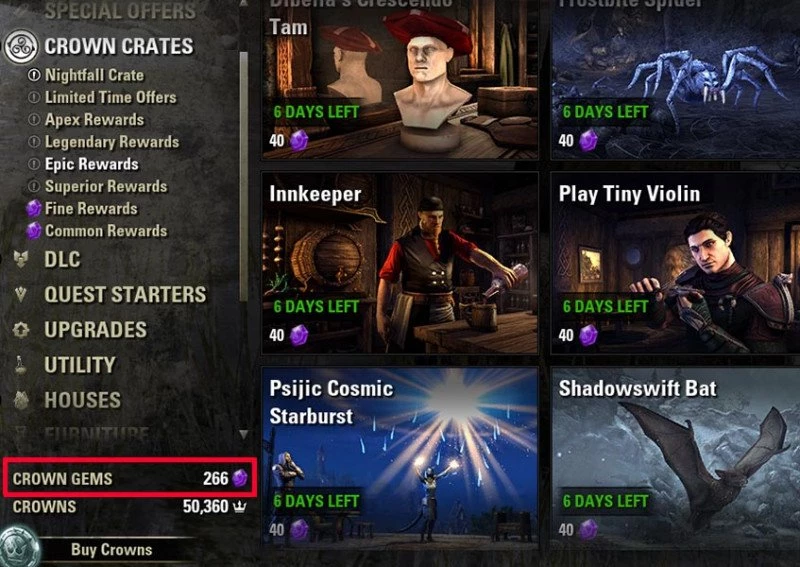Click the round Buy Crowns coin icon
Image resolution: width=800 pixels, height=567 pixels.
19,547
